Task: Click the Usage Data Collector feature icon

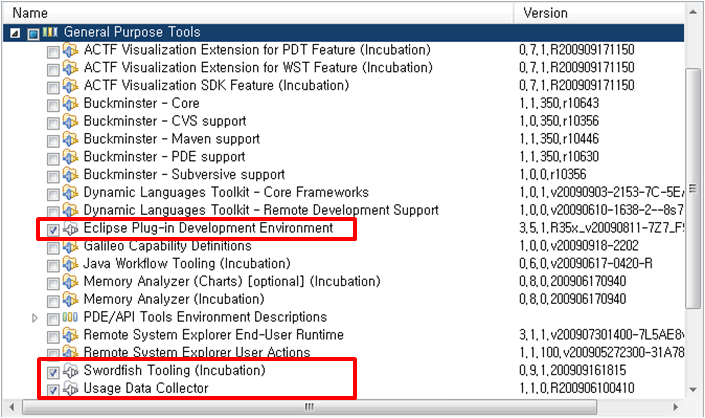Action: (70, 389)
